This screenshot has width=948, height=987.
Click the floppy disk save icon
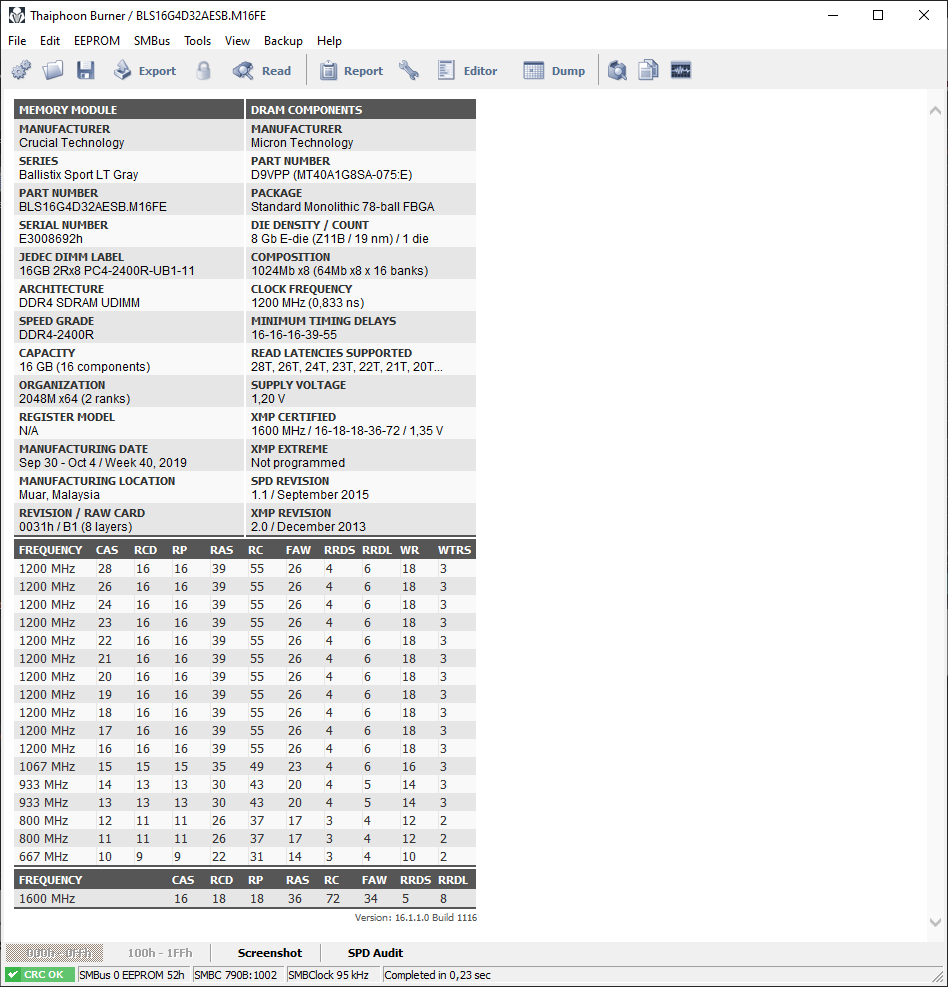[86, 70]
